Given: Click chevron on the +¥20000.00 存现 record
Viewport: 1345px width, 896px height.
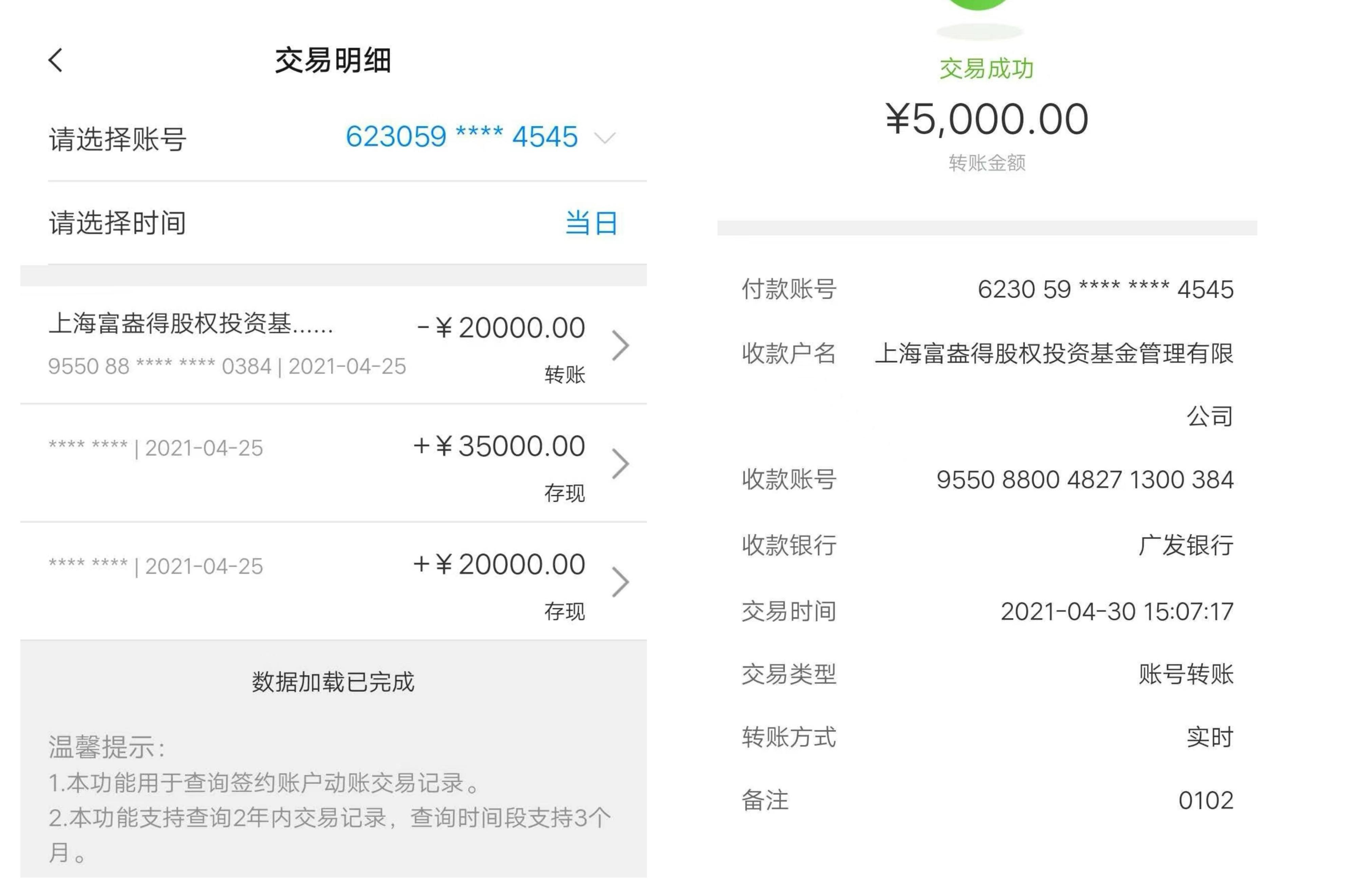Looking at the screenshot, I should pyautogui.click(x=620, y=582).
